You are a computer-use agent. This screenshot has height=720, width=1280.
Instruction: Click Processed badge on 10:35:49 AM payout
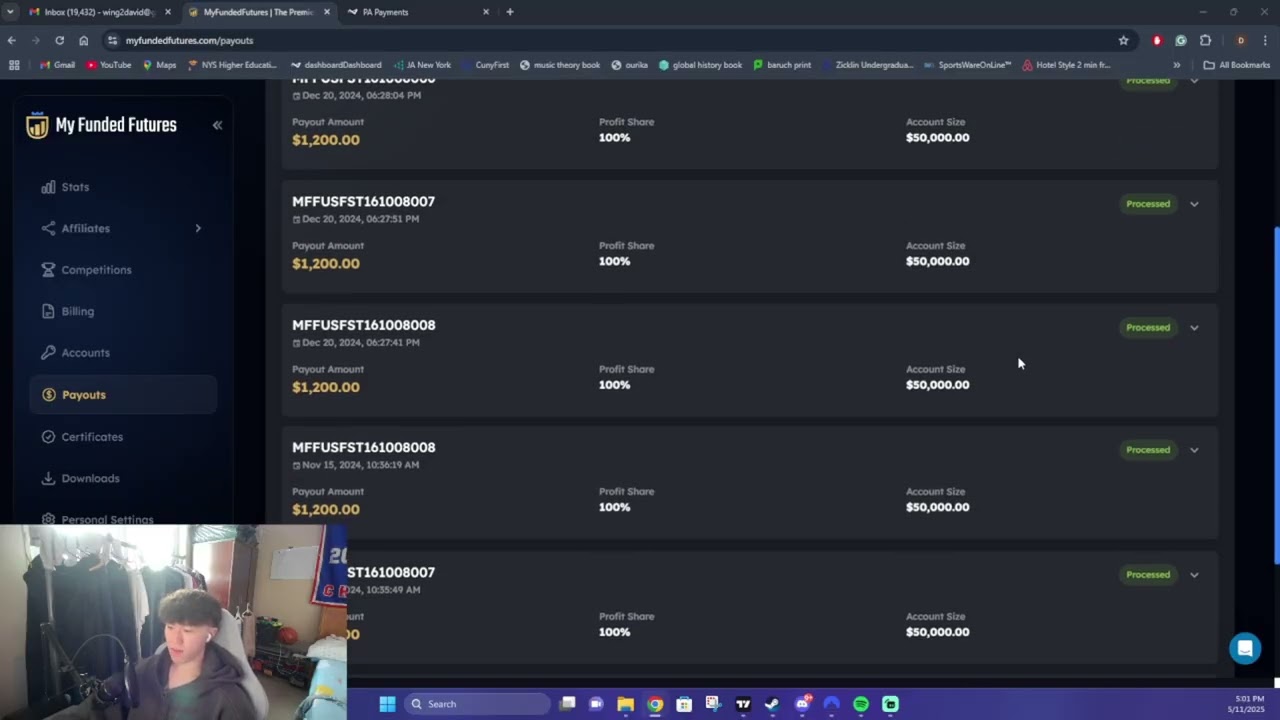tap(1148, 575)
